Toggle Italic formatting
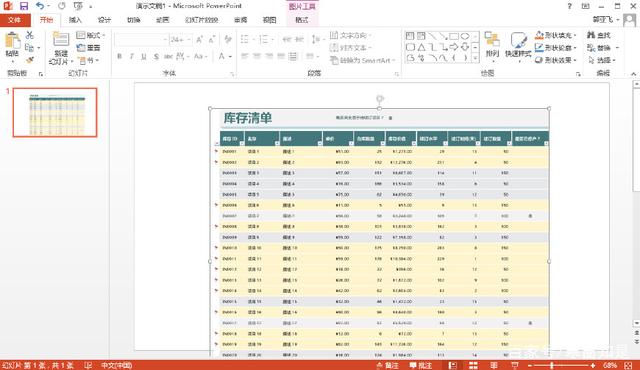 131,56
